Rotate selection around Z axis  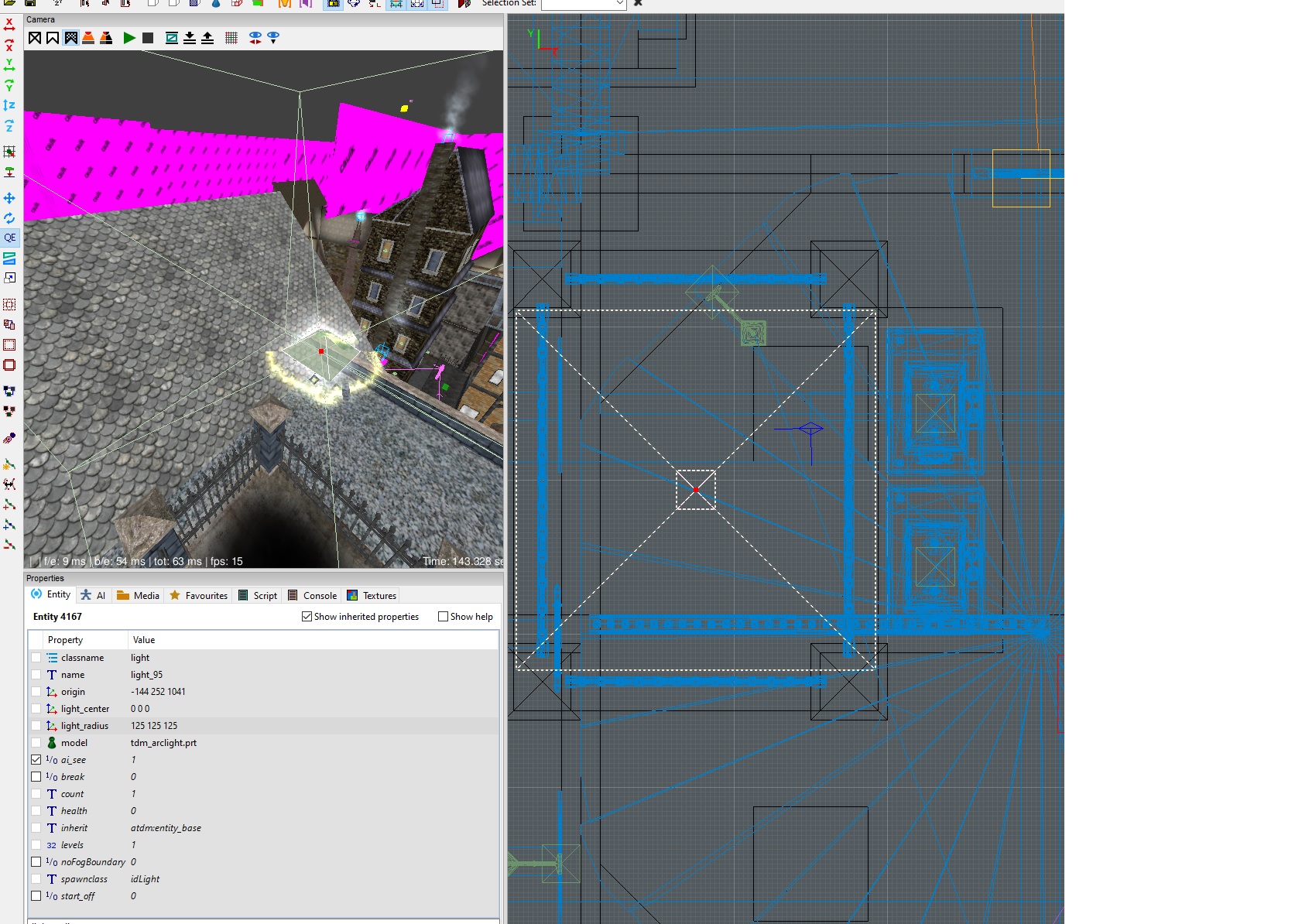tap(9, 125)
